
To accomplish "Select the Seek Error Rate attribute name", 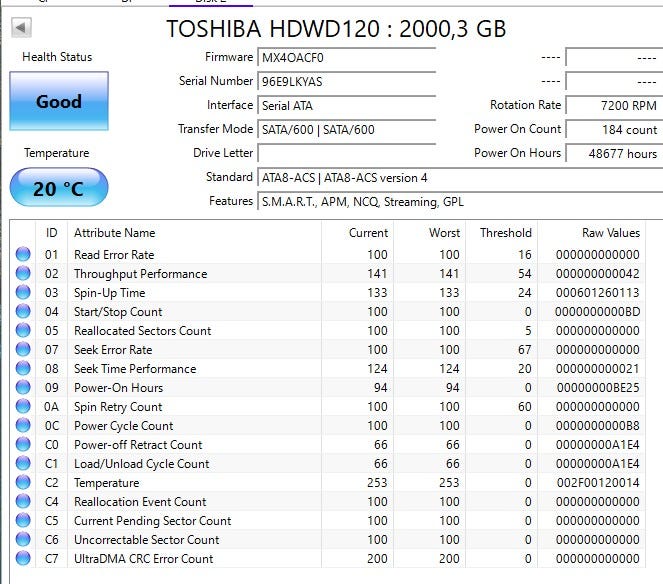I will coord(113,350).
